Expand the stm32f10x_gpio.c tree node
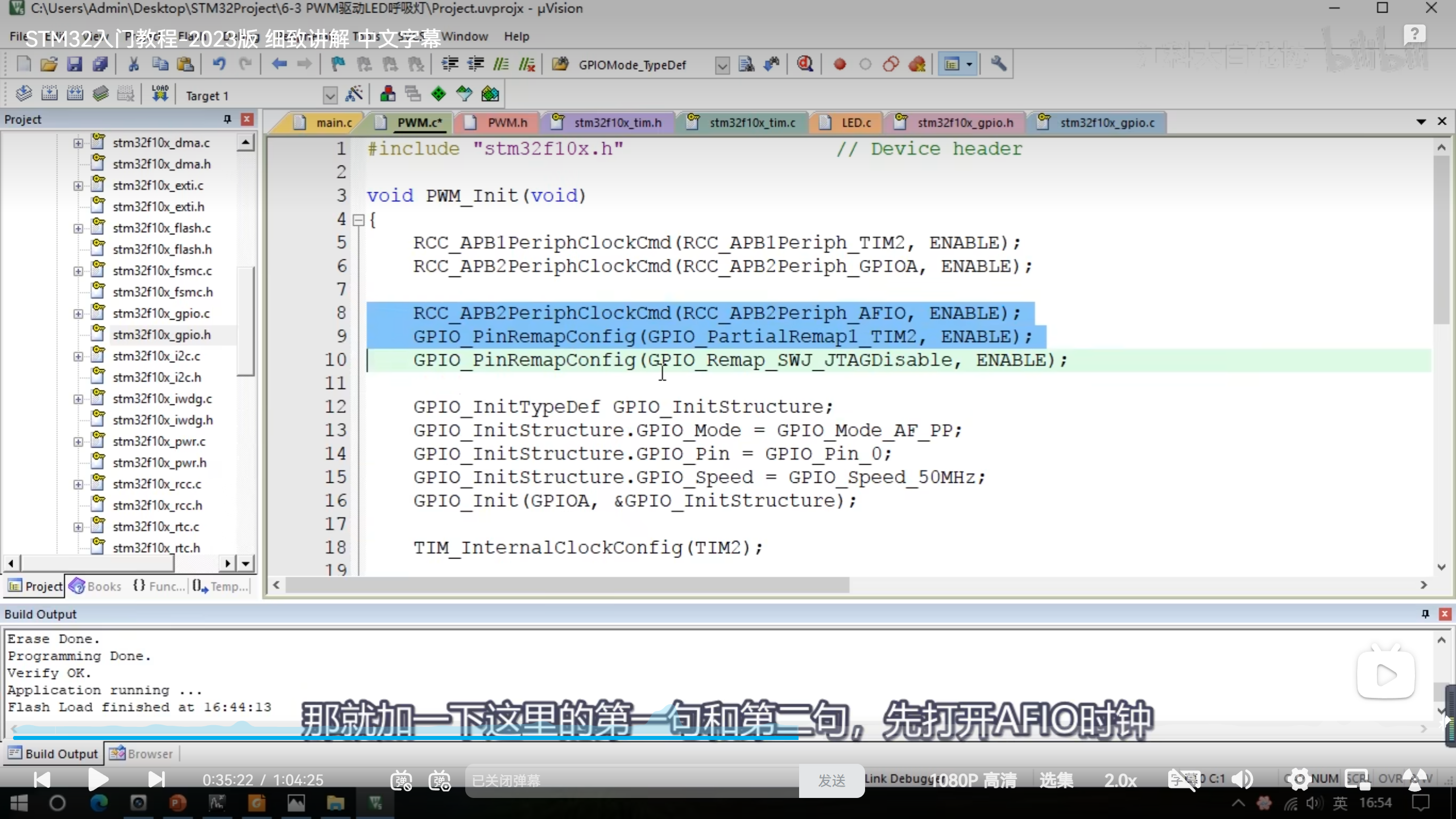 click(x=78, y=314)
